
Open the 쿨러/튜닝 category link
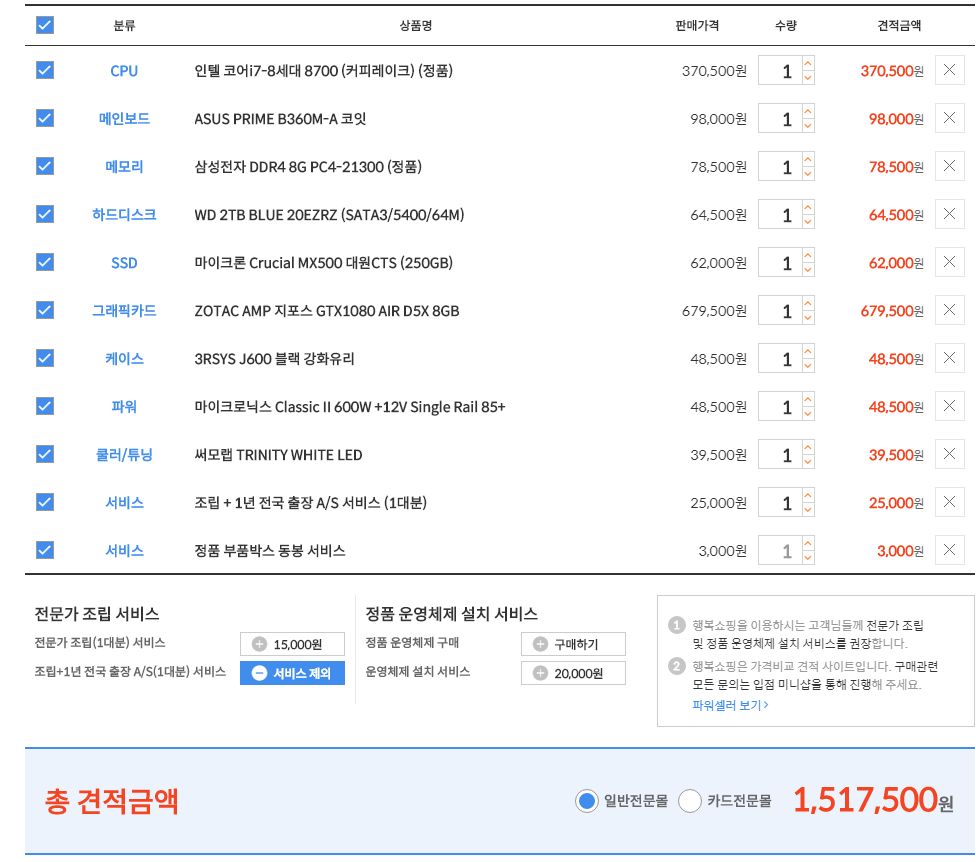(124, 455)
